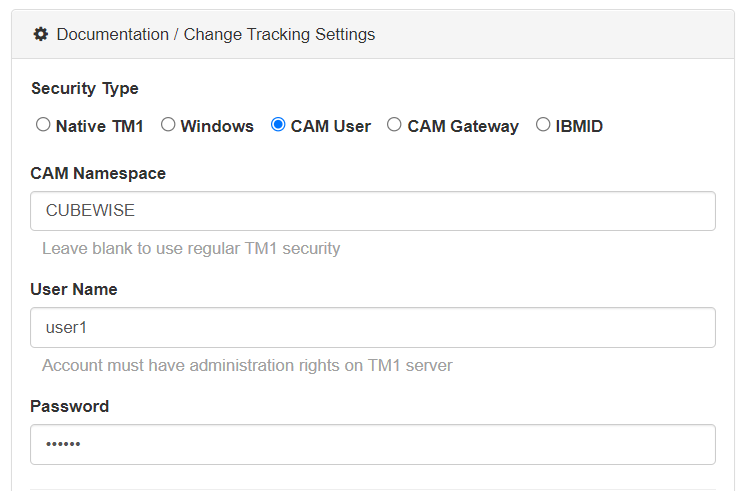Screen dimensions: 746x491
Task: Click into the masked Password field
Action: (x=372, y=444)
